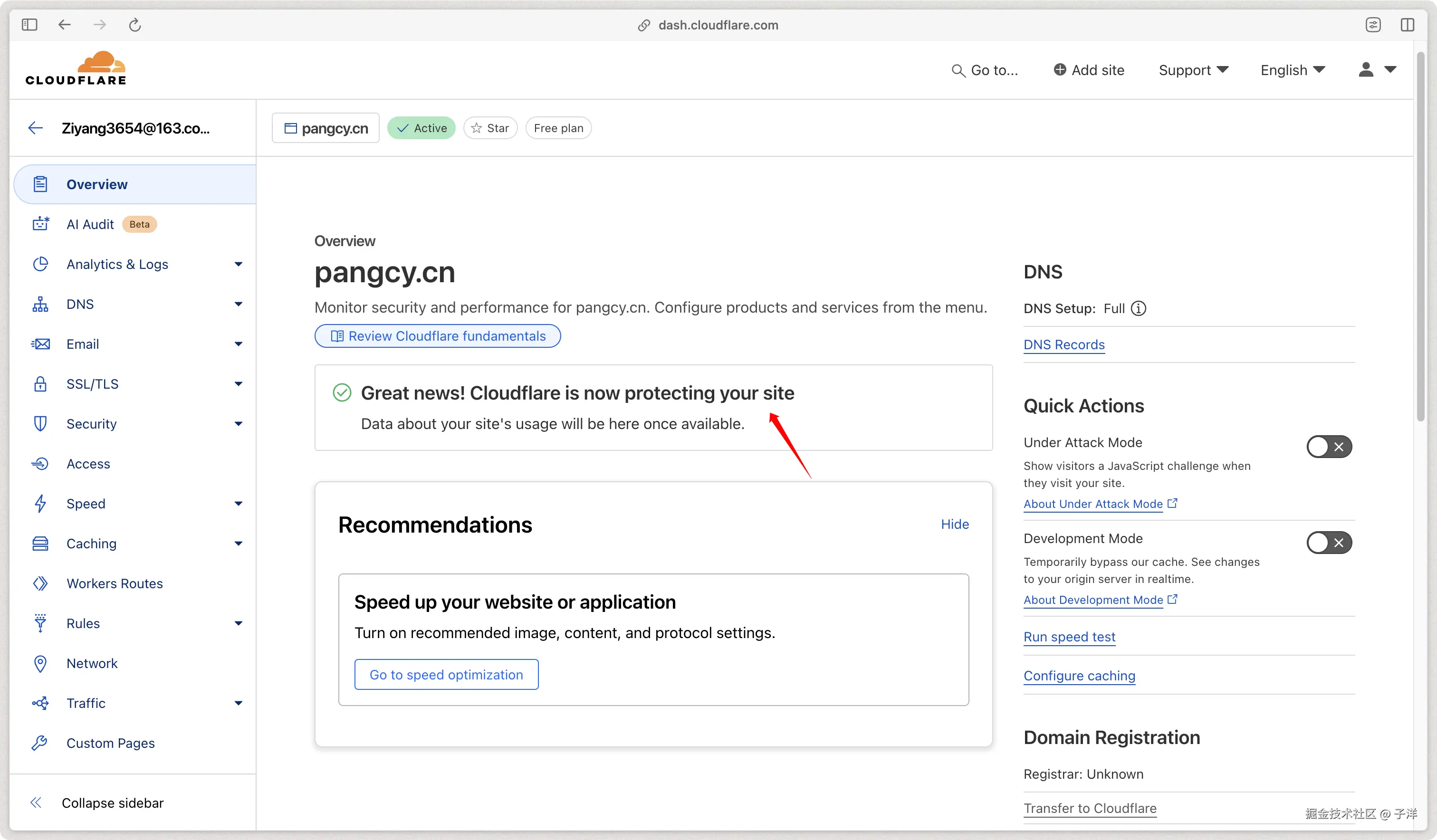Click the Cloudflare logo
Screen dimensions: 1437x840
[76, 68]
